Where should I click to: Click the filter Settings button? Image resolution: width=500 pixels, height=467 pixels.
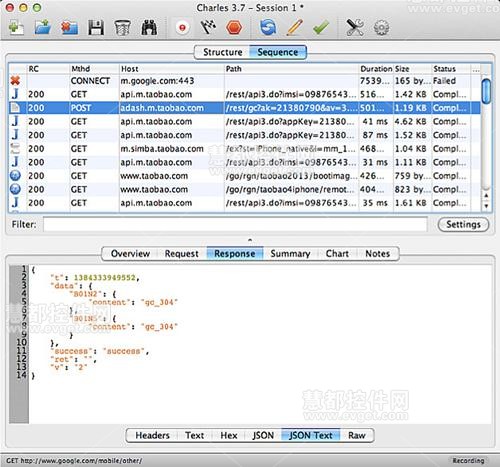pyautogui.click(x=463, y=224)
